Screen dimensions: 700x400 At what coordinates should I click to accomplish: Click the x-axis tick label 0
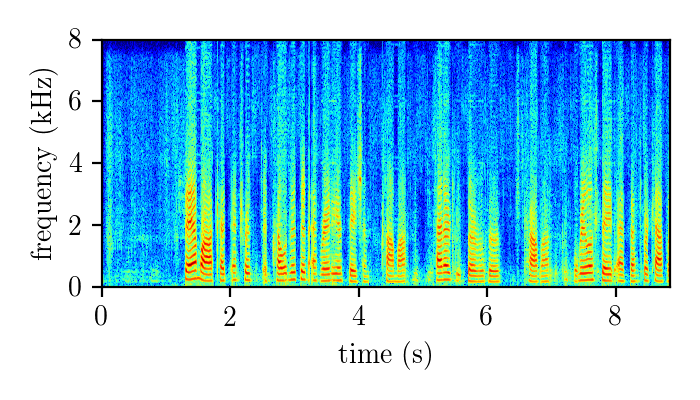coord(101,317)
